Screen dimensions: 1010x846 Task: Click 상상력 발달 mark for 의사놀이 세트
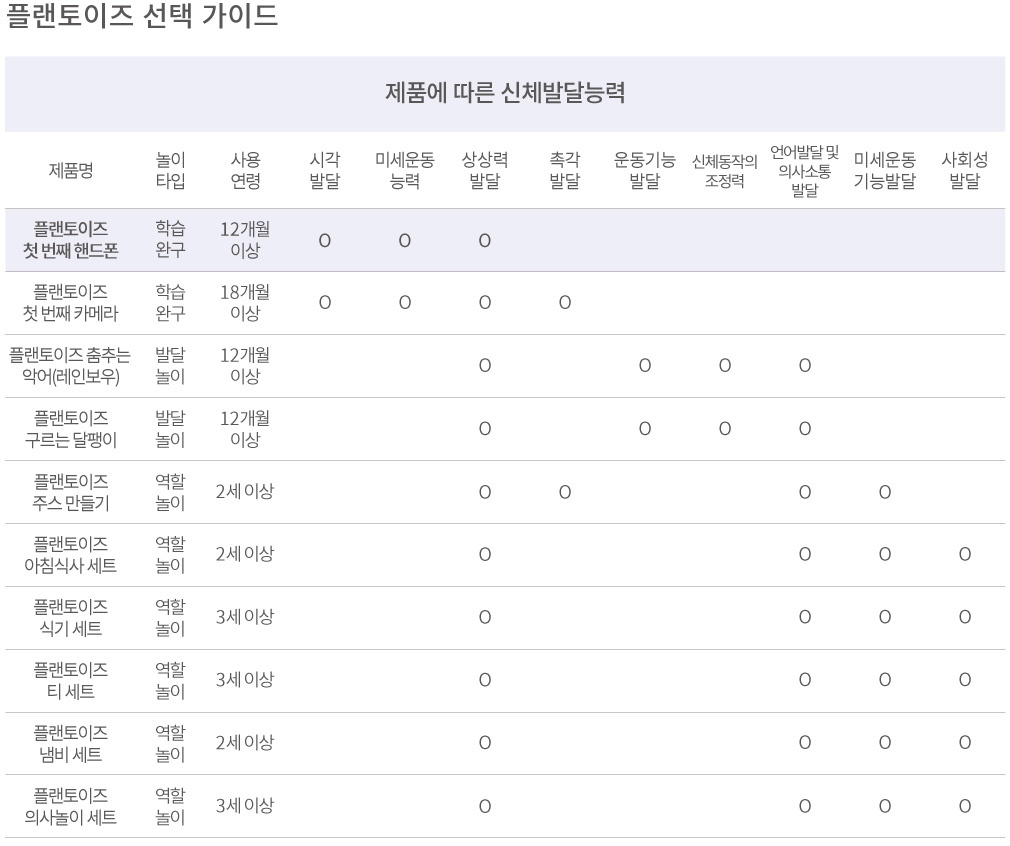(x=485, y=806)
